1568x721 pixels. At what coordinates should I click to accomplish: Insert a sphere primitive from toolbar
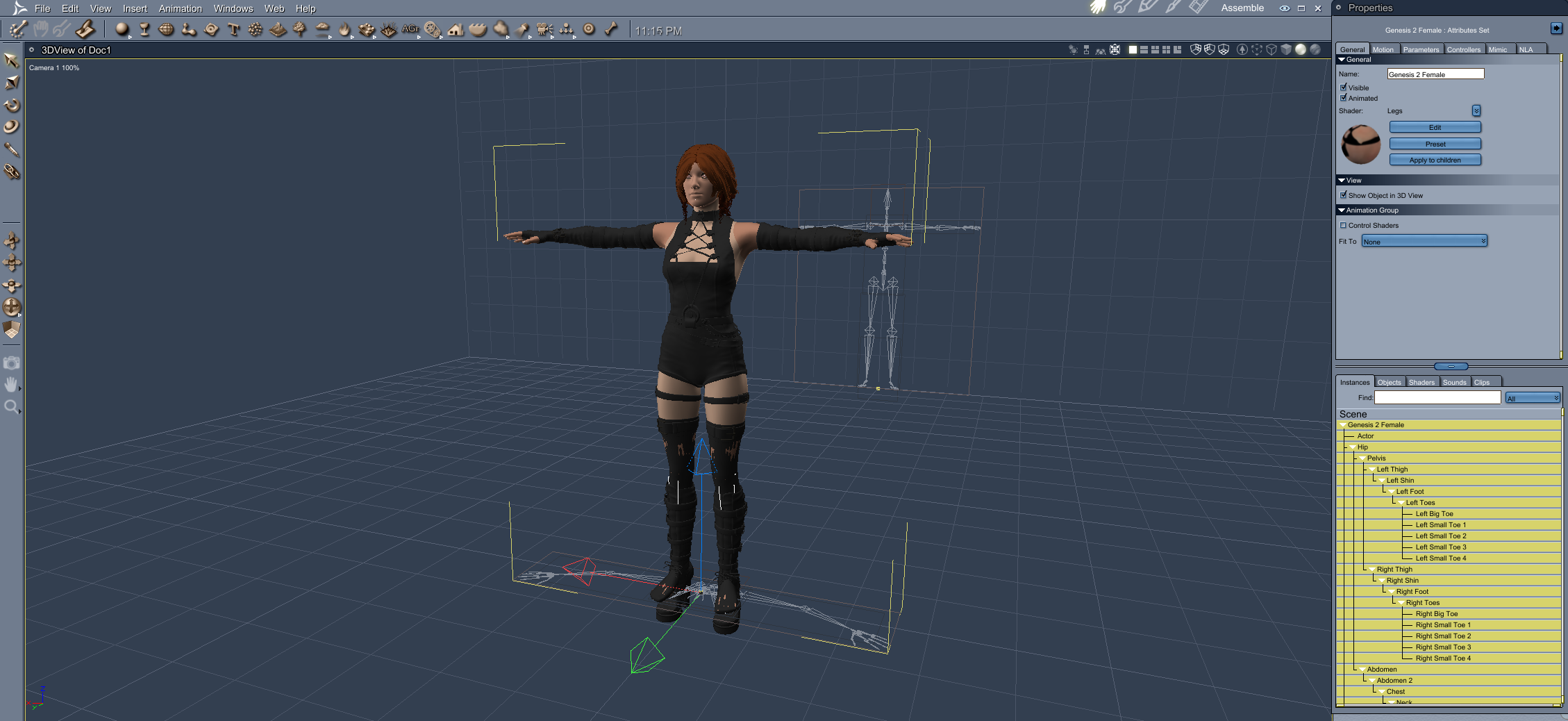[122, 30]
